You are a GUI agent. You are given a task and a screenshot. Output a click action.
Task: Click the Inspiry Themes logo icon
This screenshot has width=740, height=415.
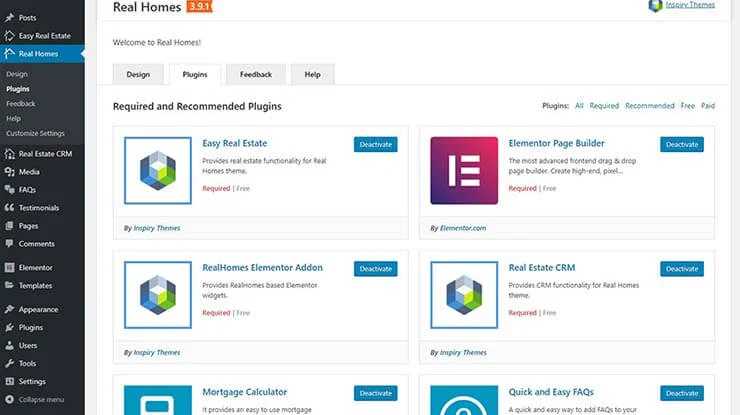656,6
